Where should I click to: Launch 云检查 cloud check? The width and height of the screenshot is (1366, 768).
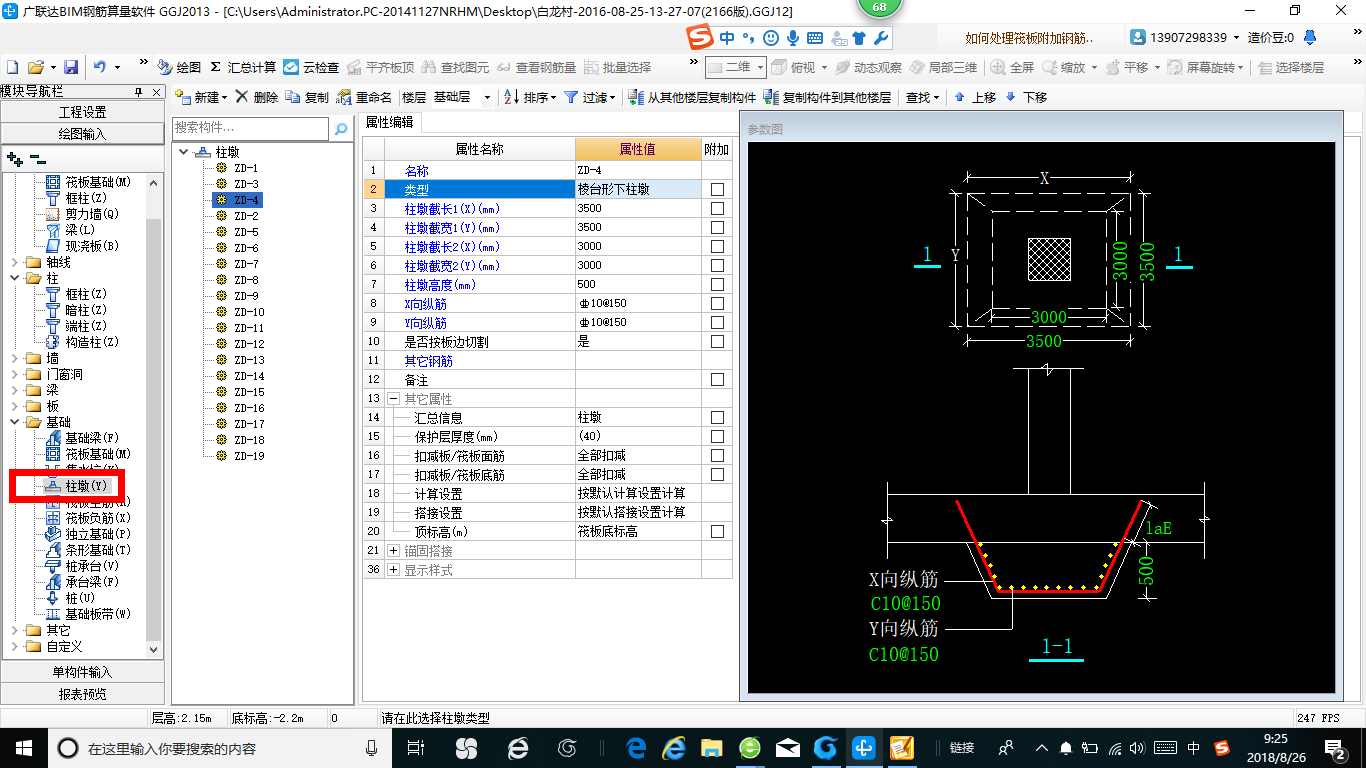311,67
